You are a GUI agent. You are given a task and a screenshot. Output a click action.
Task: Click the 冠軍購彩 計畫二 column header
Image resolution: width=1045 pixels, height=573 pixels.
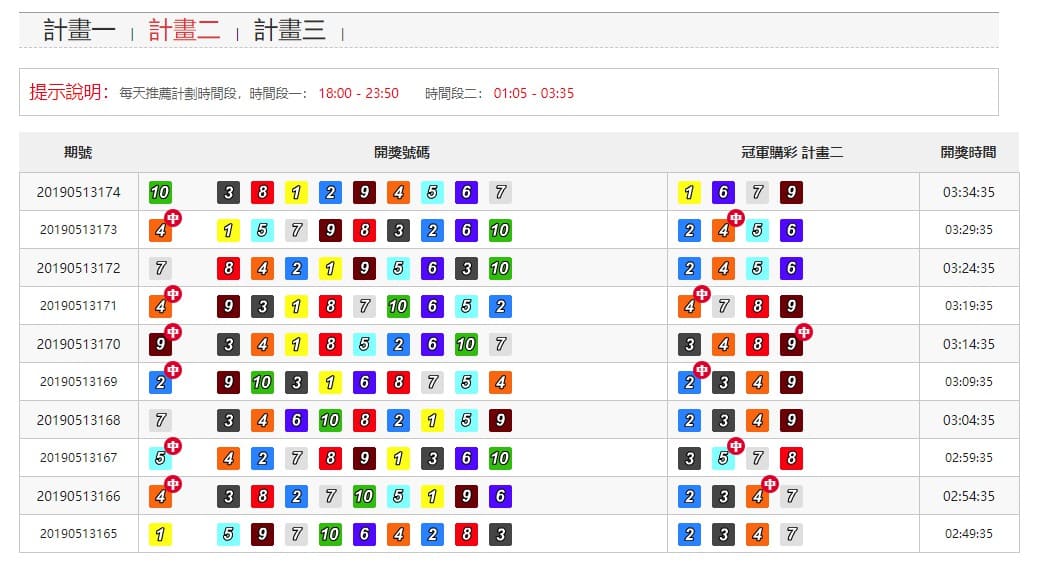pyautogui.click(x=792, y=153)
